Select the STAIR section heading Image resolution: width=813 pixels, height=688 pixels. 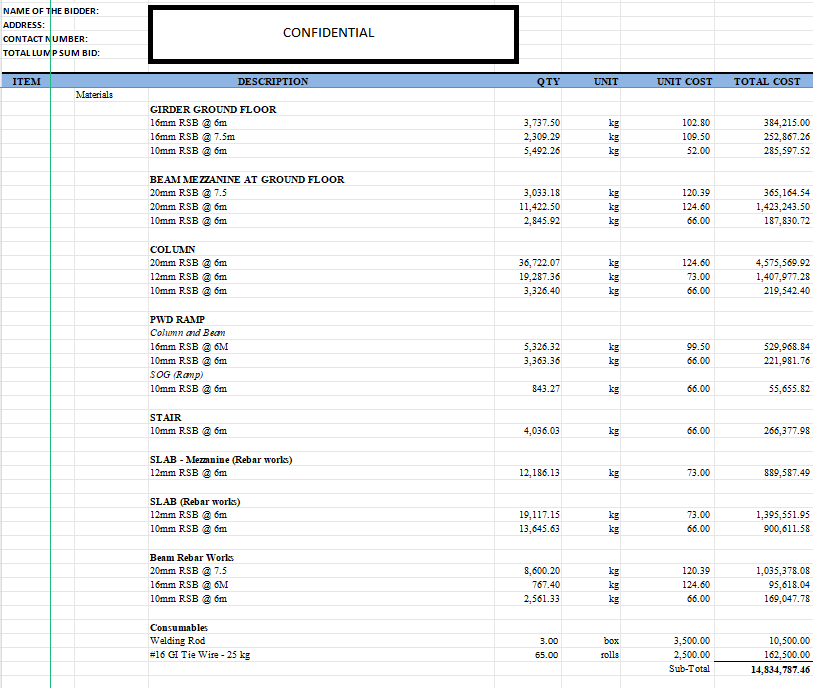pyautogui.click(x=165, y=417)
